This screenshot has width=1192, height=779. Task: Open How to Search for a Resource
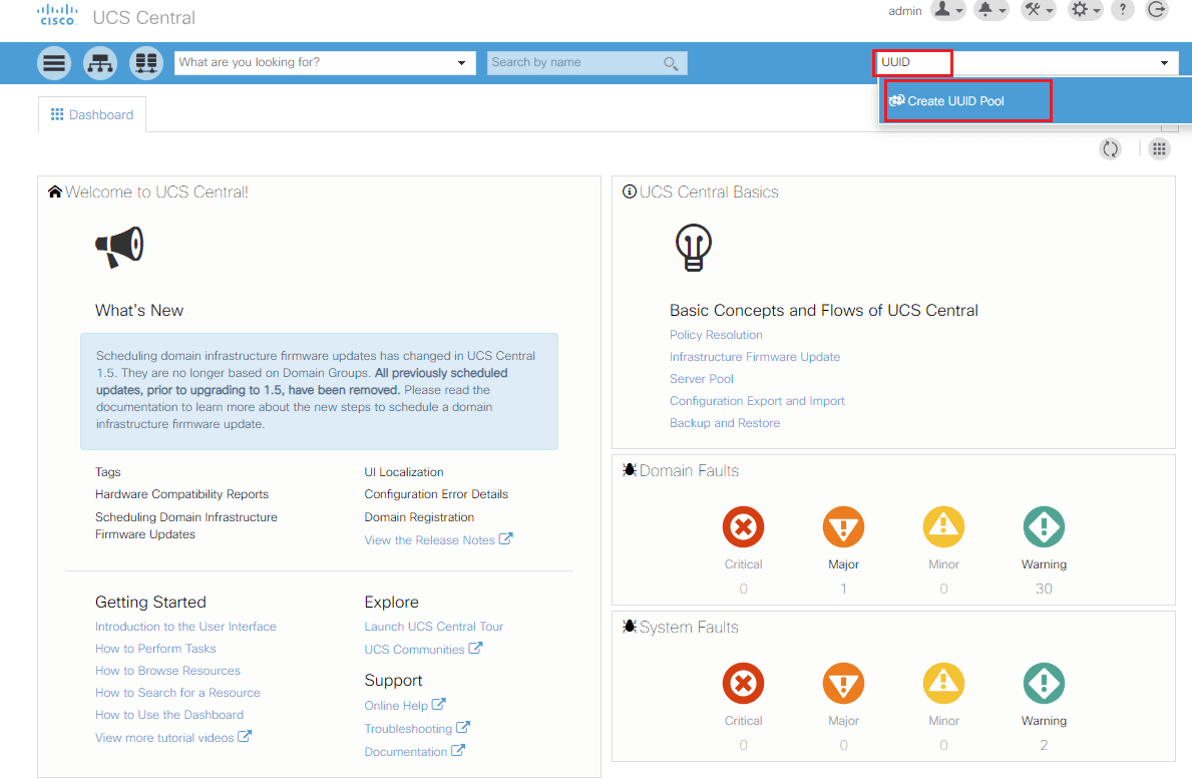tap(177, 692)
